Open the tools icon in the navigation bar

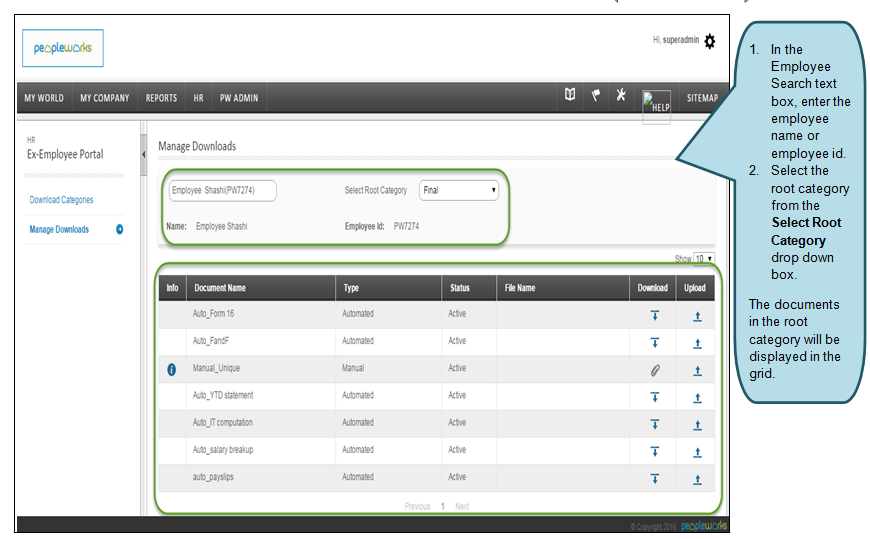(x=621, y=96)
